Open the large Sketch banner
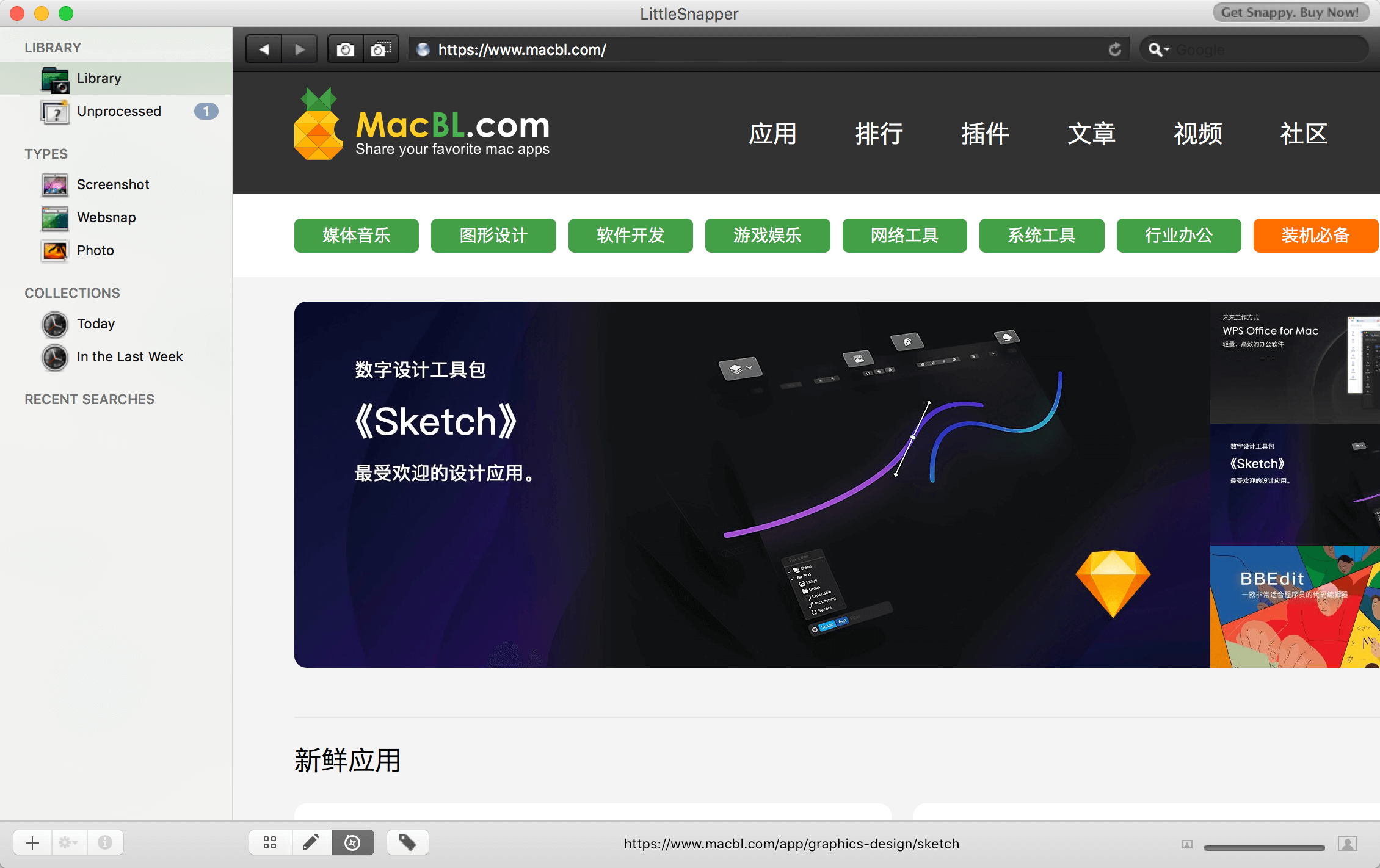This screenshot has height=868, width=1380. (x=752, y=485)
